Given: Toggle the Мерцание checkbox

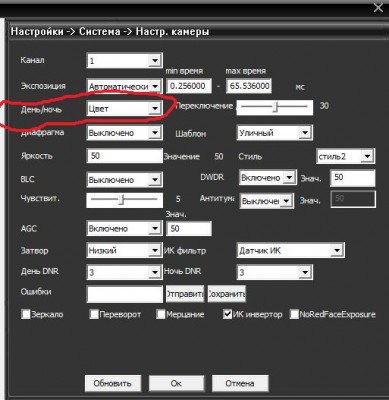Looking at the screenshot, I should (x=161, y=314).
